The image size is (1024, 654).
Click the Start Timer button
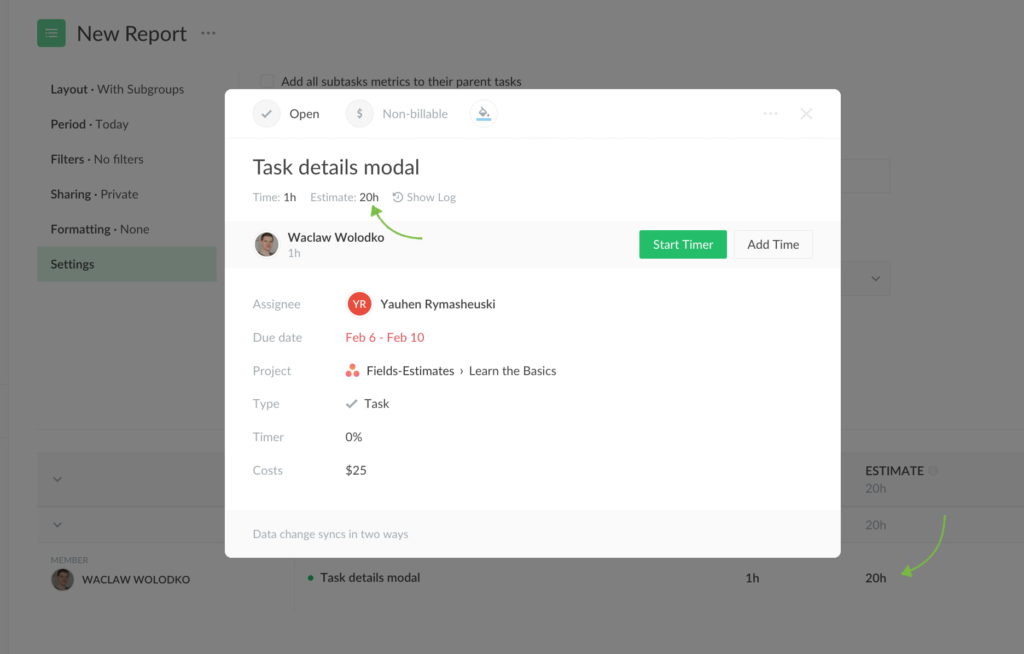(x=682, y=244)
